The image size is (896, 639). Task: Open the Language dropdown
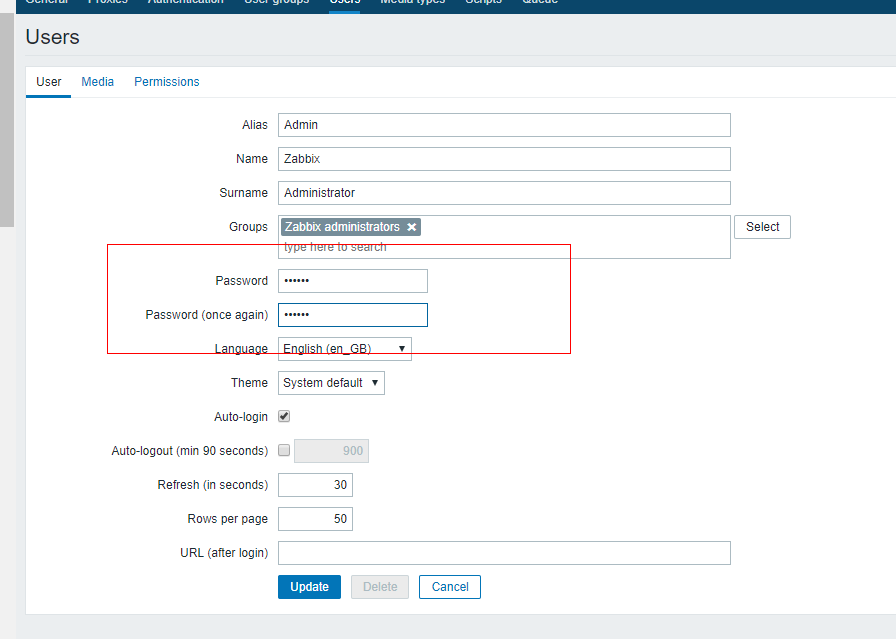(x=344, y=349)
